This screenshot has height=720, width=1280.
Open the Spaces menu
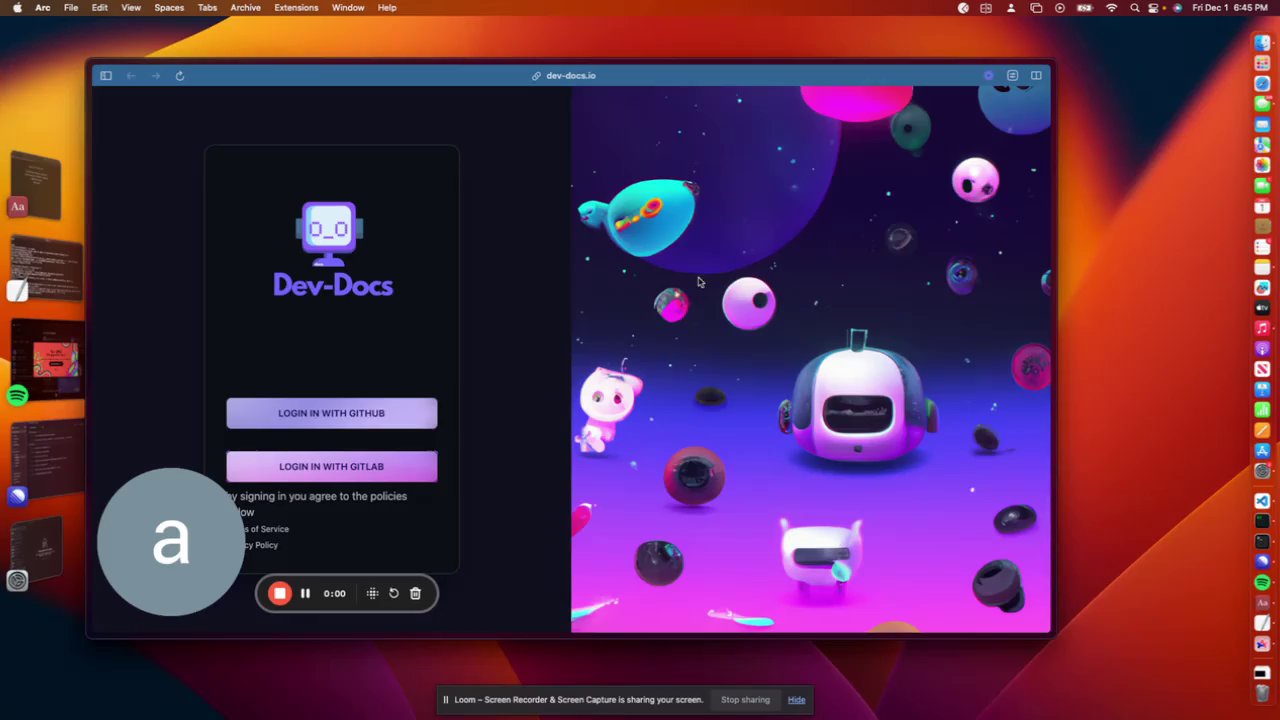pyautogui.click(x=169, y=8)
